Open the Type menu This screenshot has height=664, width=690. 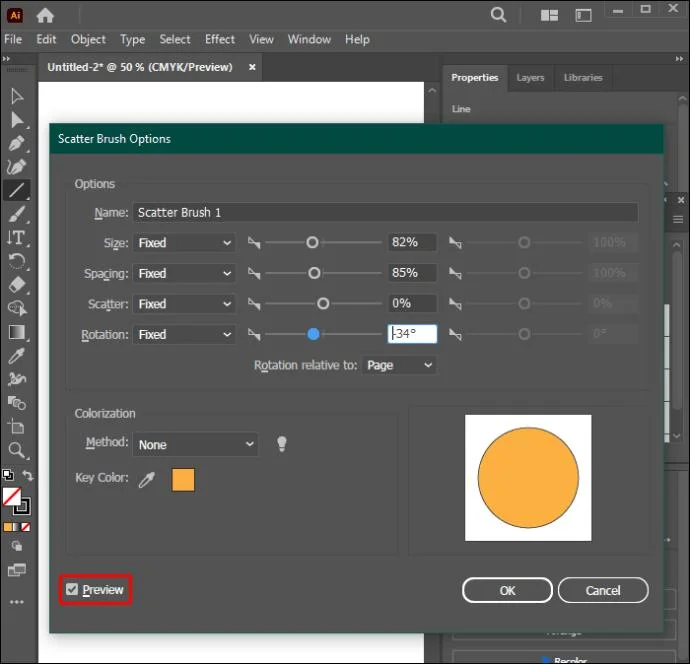(132, 40)
